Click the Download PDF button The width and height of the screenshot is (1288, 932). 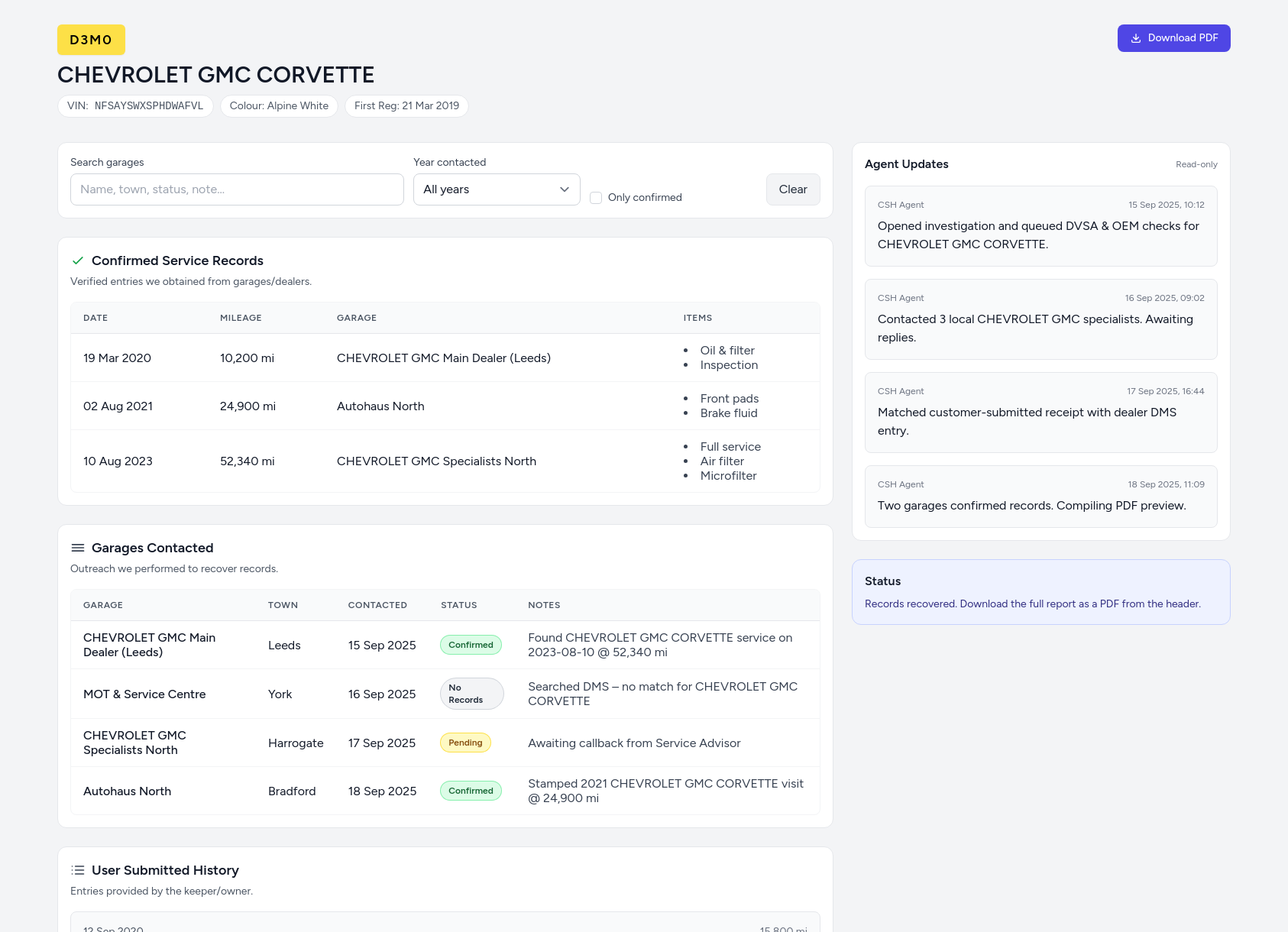coord(1173,38)
